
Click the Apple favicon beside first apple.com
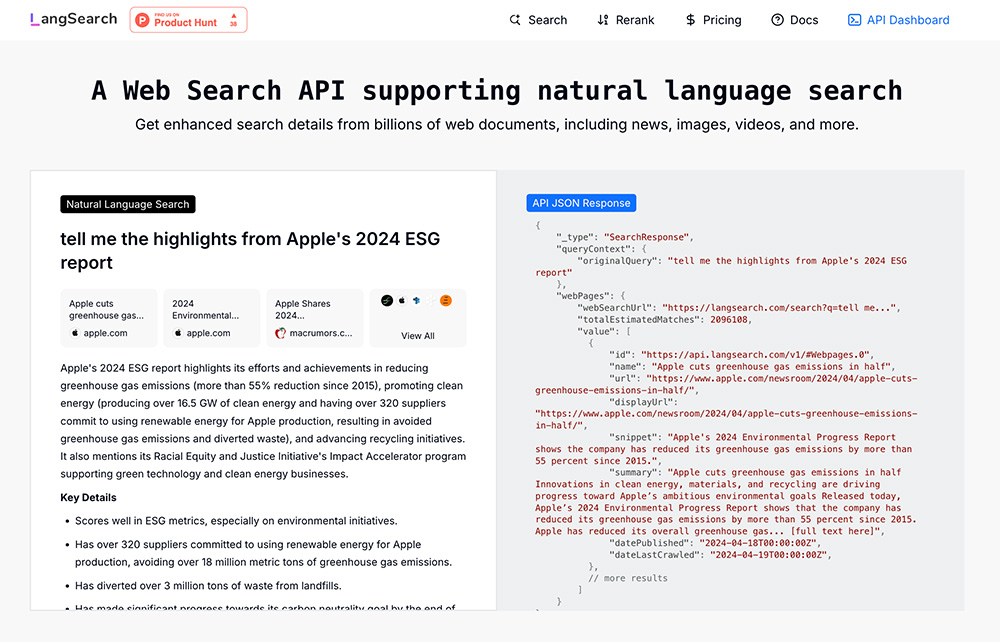point(75,333)
